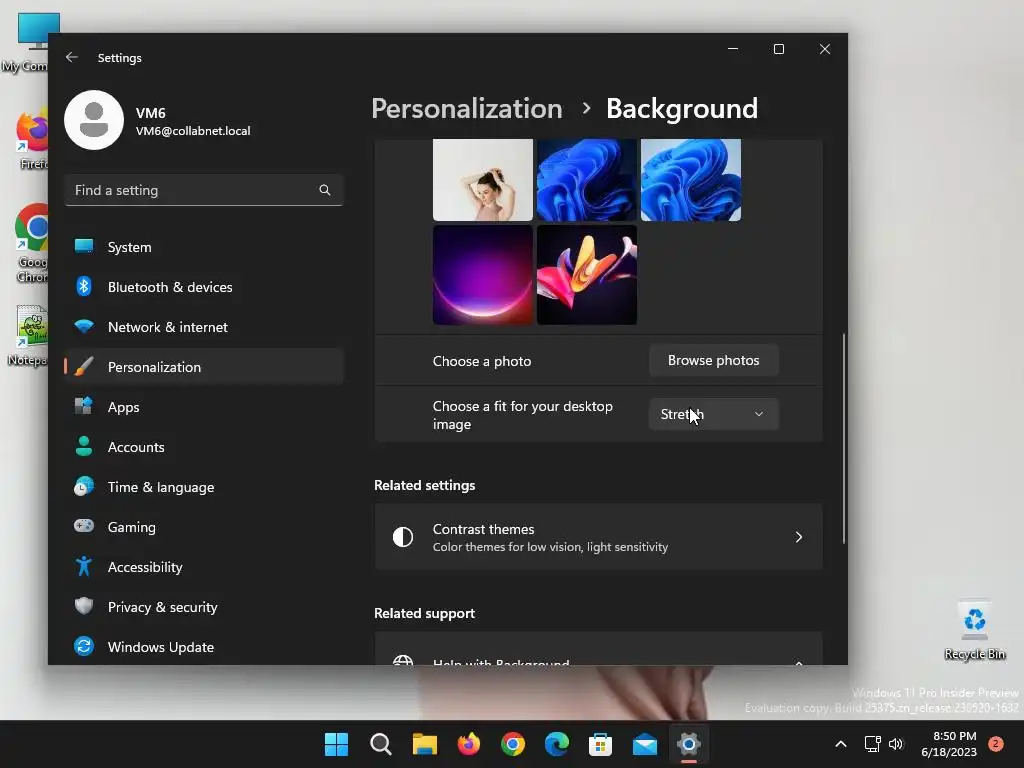
Task: Select the light blue bloom wallpaper thumbnail
Action: (x=690, y=180)
